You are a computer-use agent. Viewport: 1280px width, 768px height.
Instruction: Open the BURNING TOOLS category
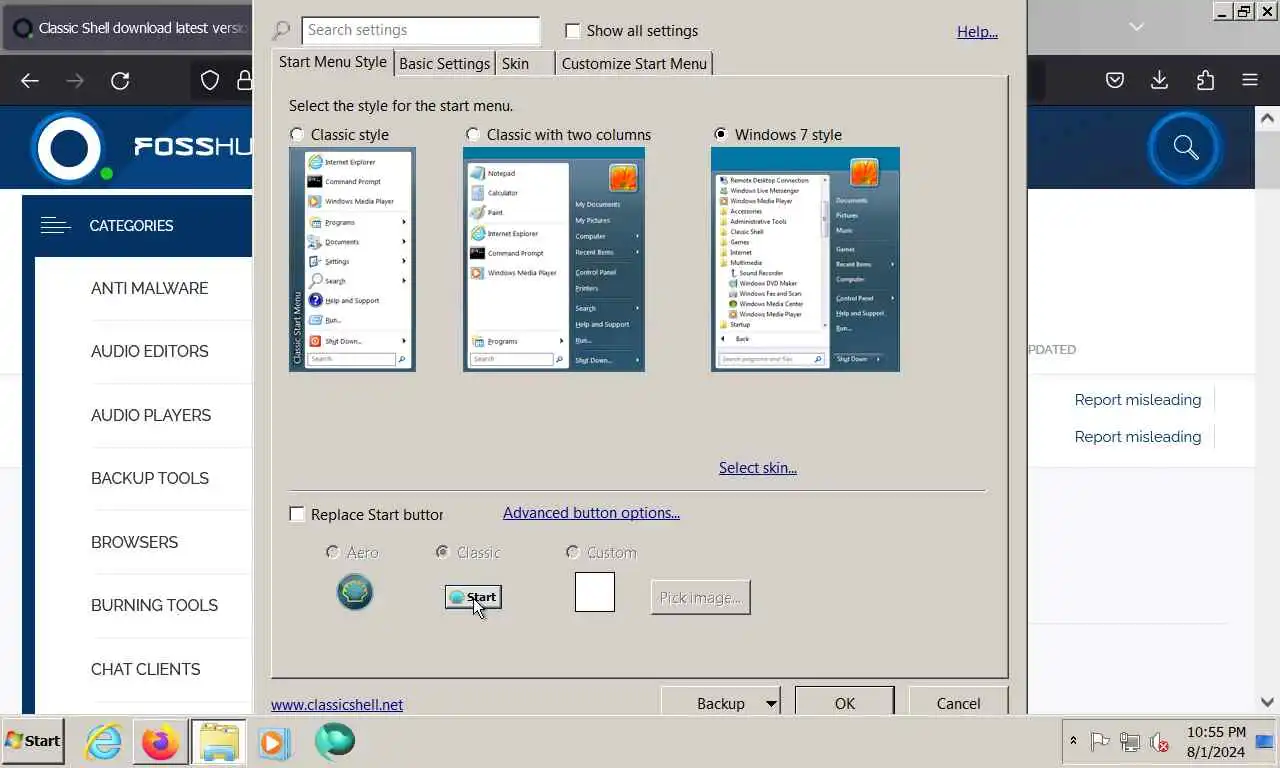(154, 605)
